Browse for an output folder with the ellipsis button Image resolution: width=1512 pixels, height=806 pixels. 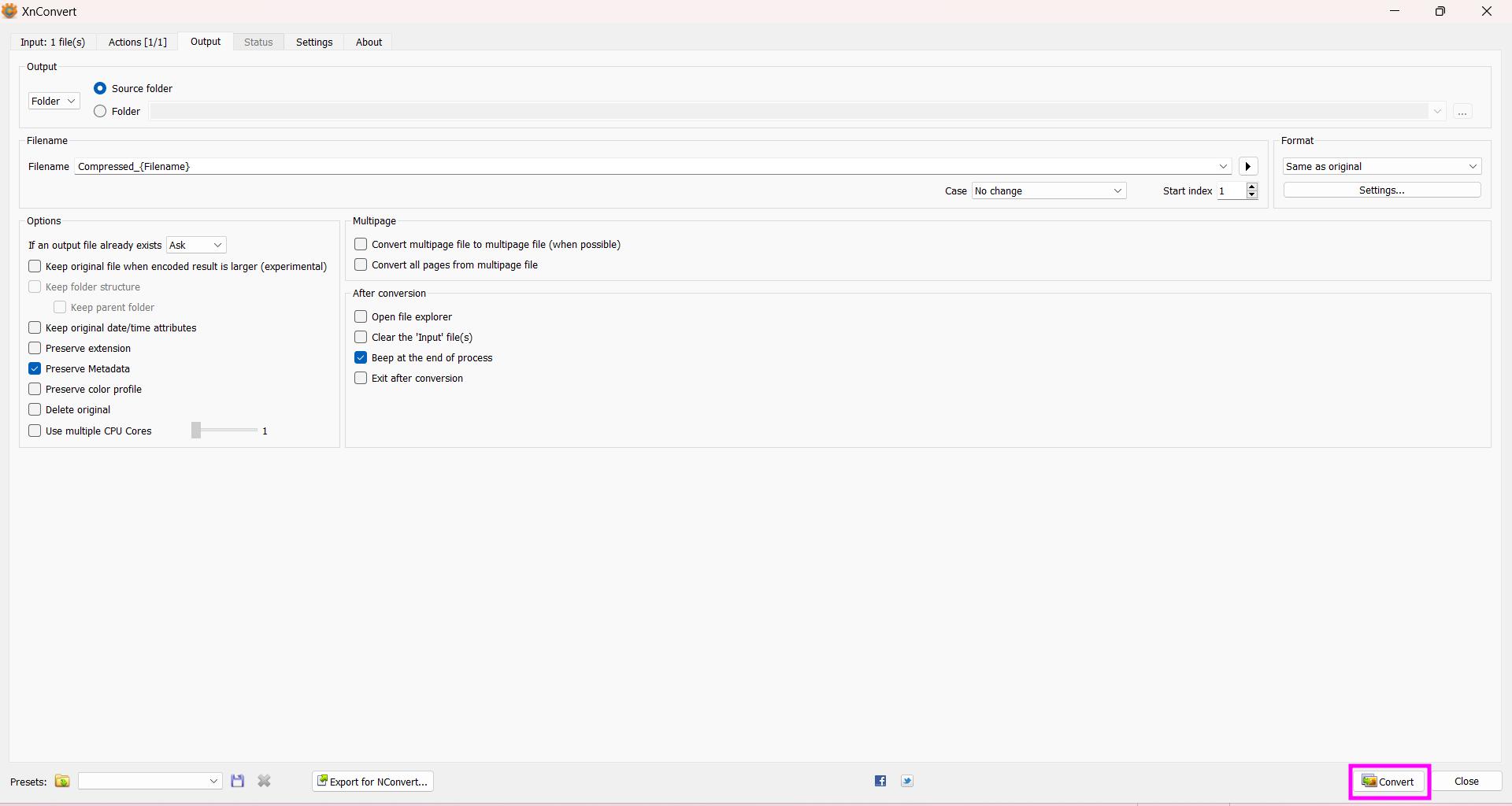(1462, 112)
